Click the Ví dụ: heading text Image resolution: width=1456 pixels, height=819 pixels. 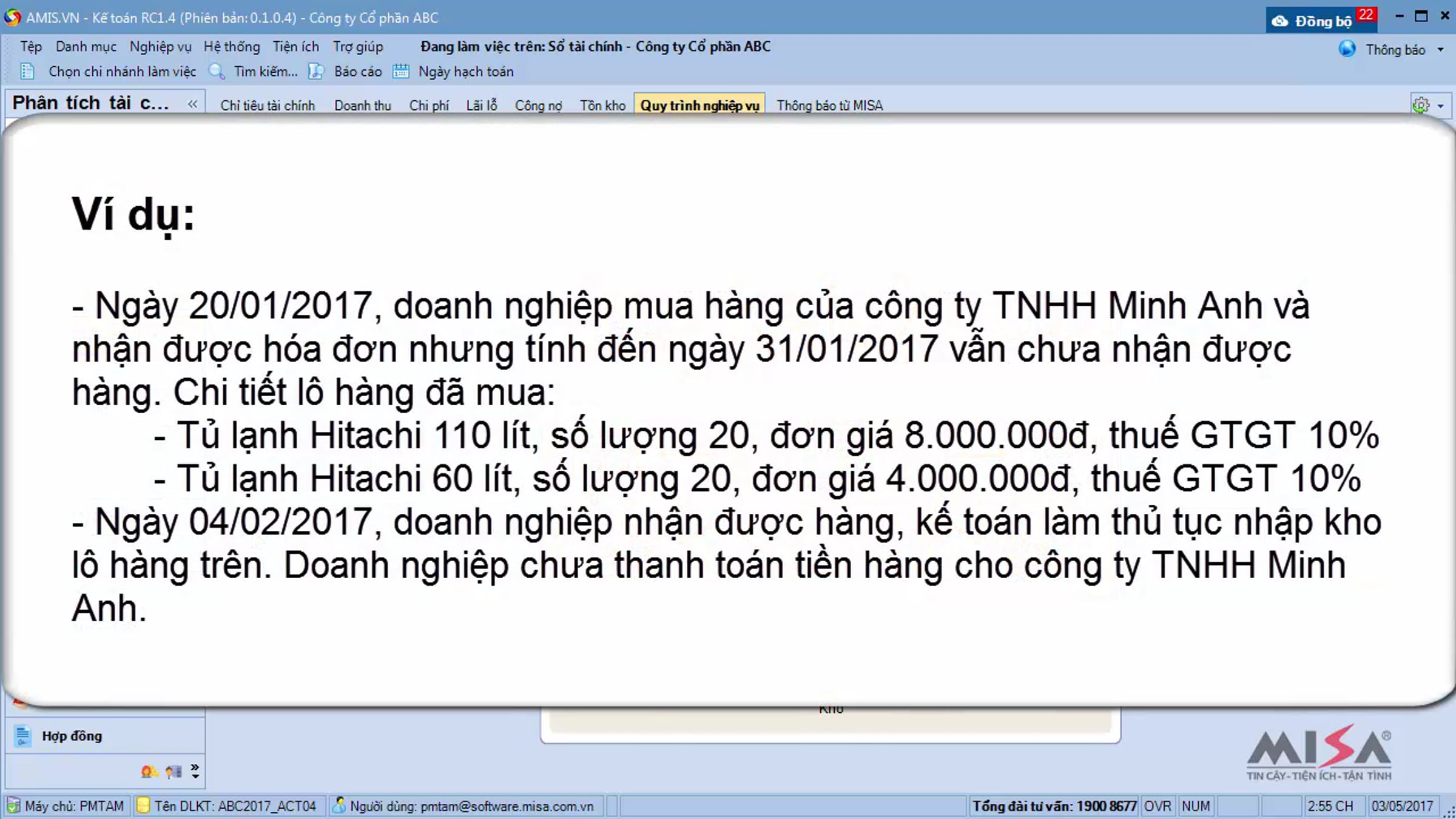(133, 215)
